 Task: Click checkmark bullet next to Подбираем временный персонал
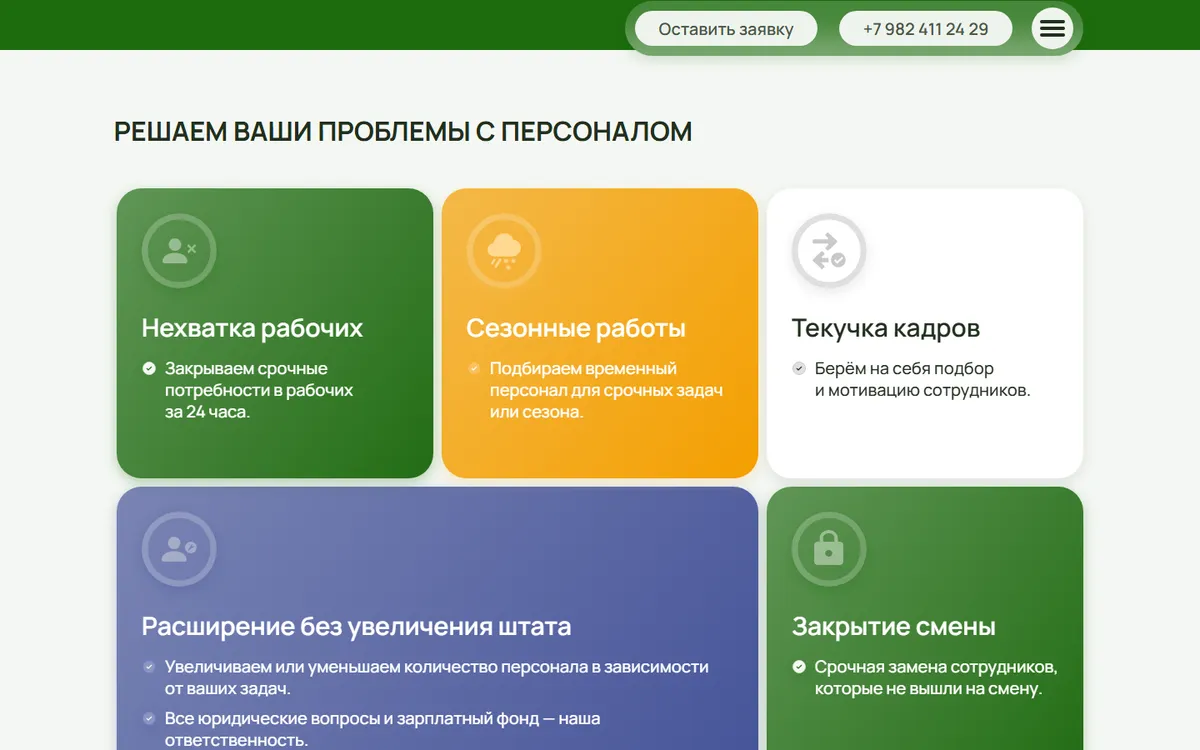474,368
